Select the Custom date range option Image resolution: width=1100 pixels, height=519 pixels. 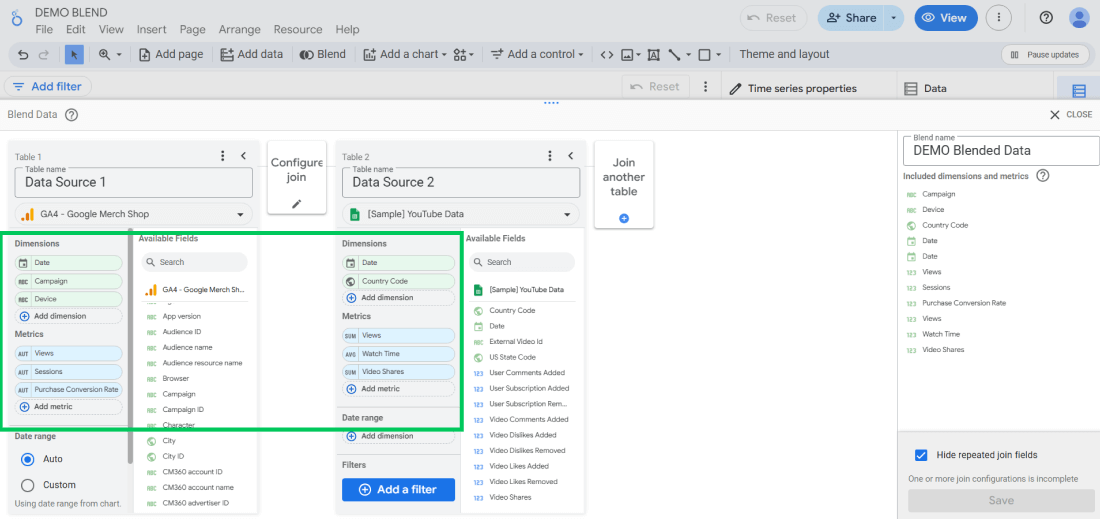click(x=28, y=485)
